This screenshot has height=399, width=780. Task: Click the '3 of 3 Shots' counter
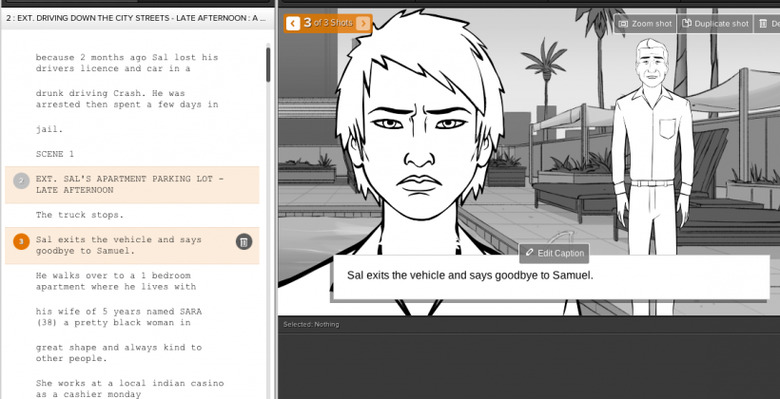(x=328, y=23)
